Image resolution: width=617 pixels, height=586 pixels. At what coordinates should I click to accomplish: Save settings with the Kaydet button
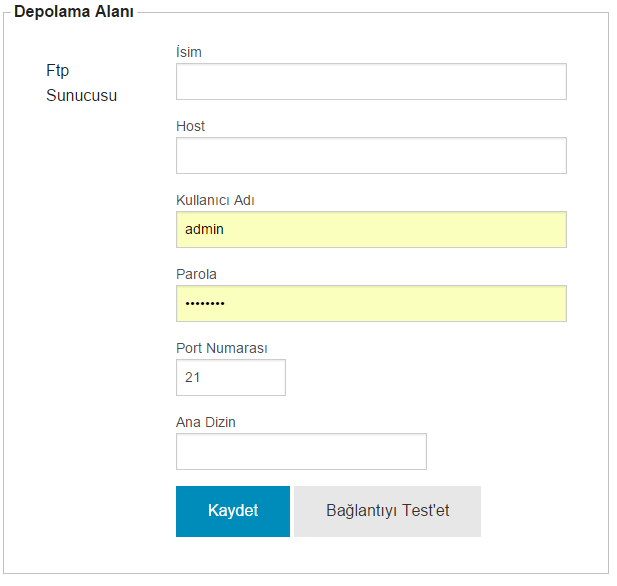tap(233, 511)
